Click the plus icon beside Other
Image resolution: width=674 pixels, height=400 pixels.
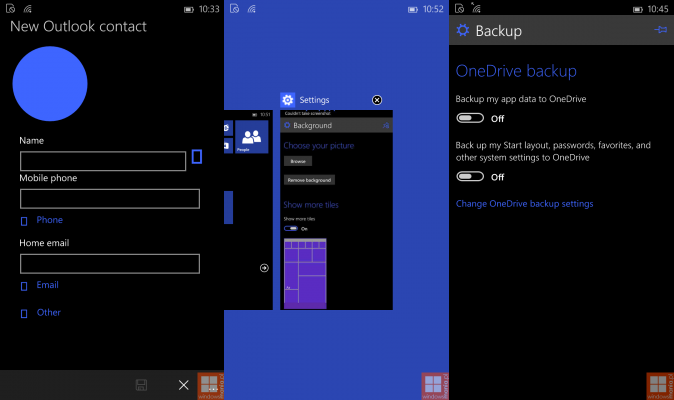[24, 314]
